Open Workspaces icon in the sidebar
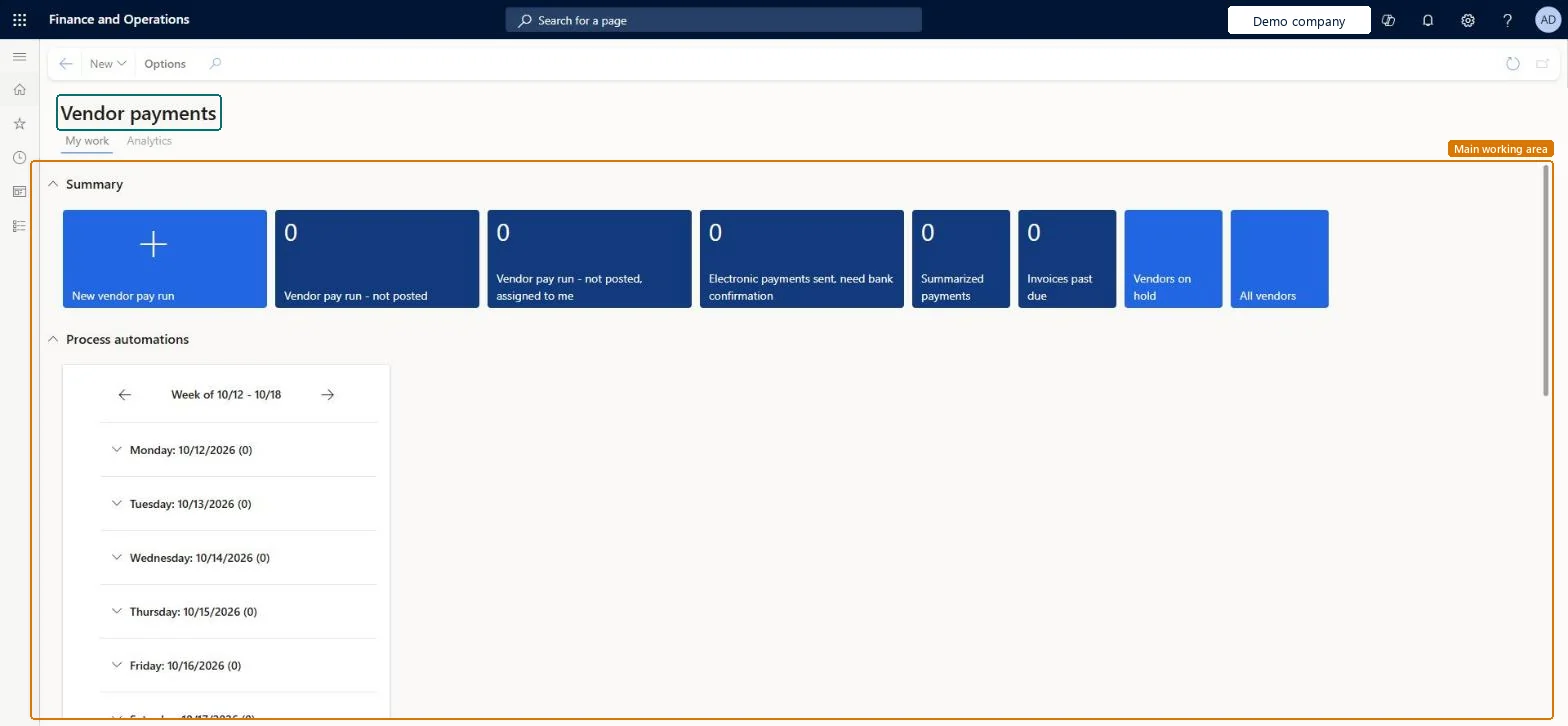The width and height of the screenshot is (1568, 726). pos(19,192)
